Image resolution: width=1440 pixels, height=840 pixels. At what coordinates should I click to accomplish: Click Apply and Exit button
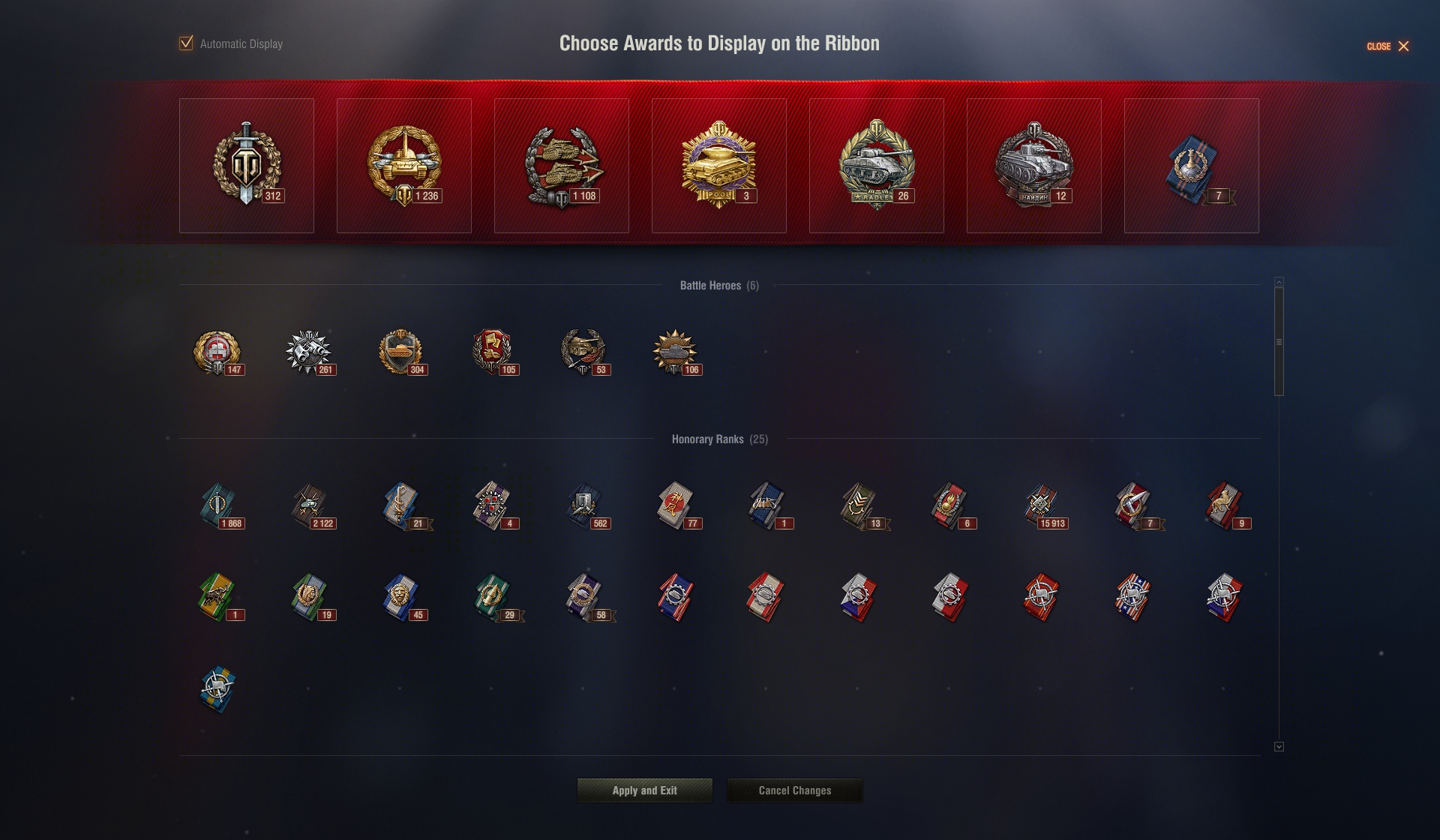click(645, 790)
